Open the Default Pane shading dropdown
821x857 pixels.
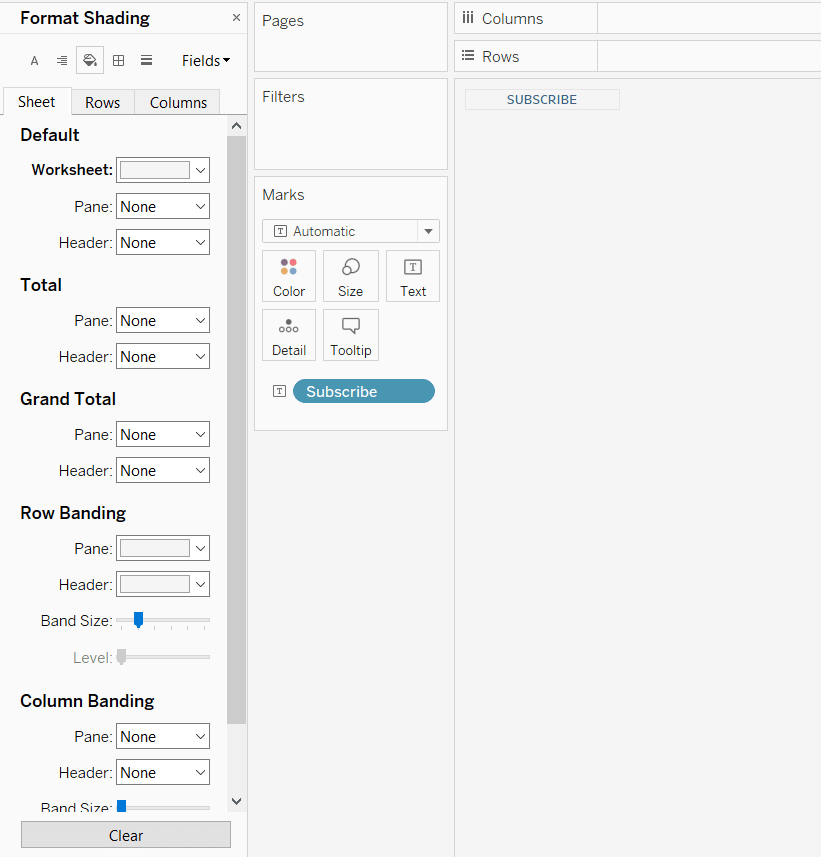point(163,207)
